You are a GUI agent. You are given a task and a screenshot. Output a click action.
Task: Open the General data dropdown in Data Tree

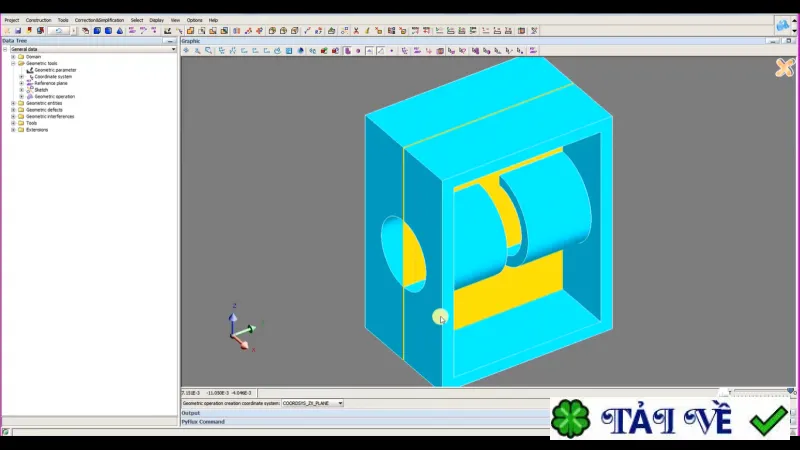tap(93, 49)
